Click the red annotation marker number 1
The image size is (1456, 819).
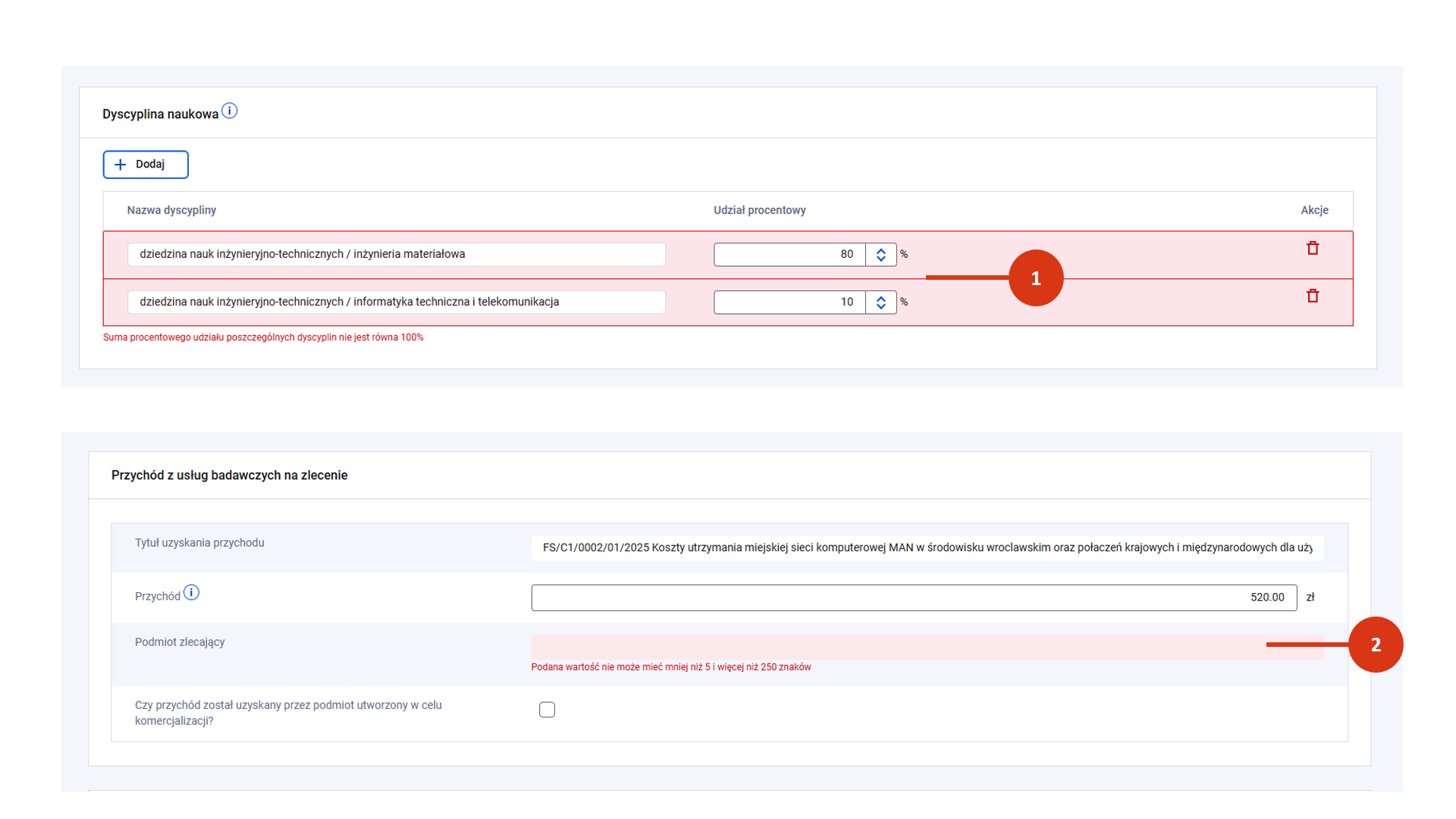tap(1036, 278)
